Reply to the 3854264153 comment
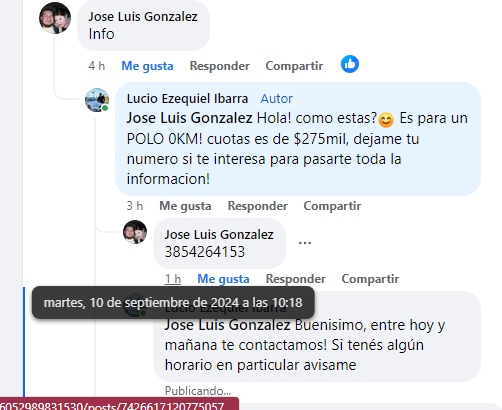This screenshot has width=502, height=410. (x=296, y=279)
